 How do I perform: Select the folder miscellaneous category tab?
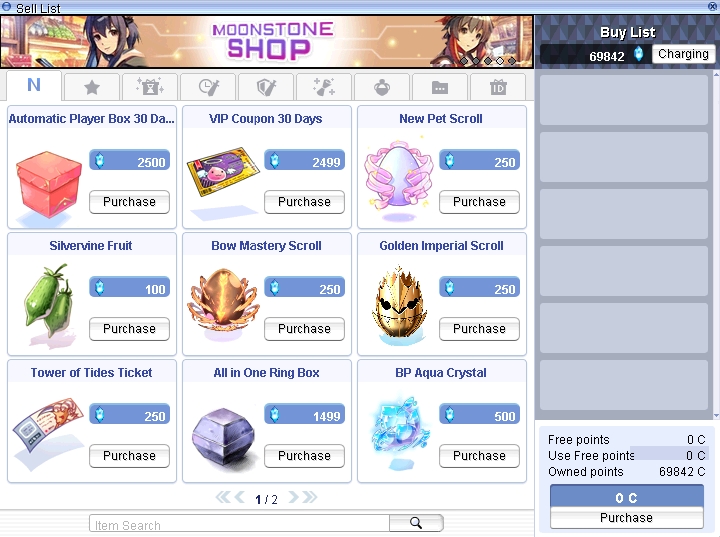(440, 87)
